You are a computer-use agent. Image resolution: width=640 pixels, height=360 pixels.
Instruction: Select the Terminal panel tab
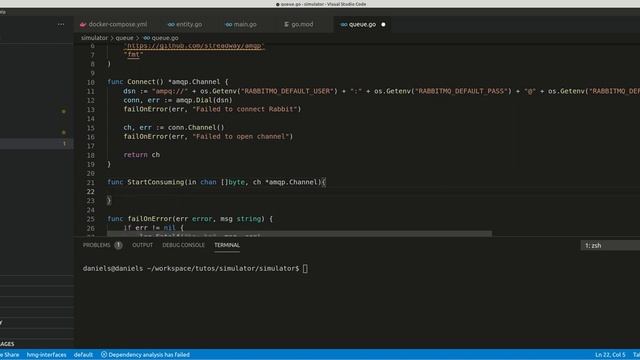tap(227, 245)
